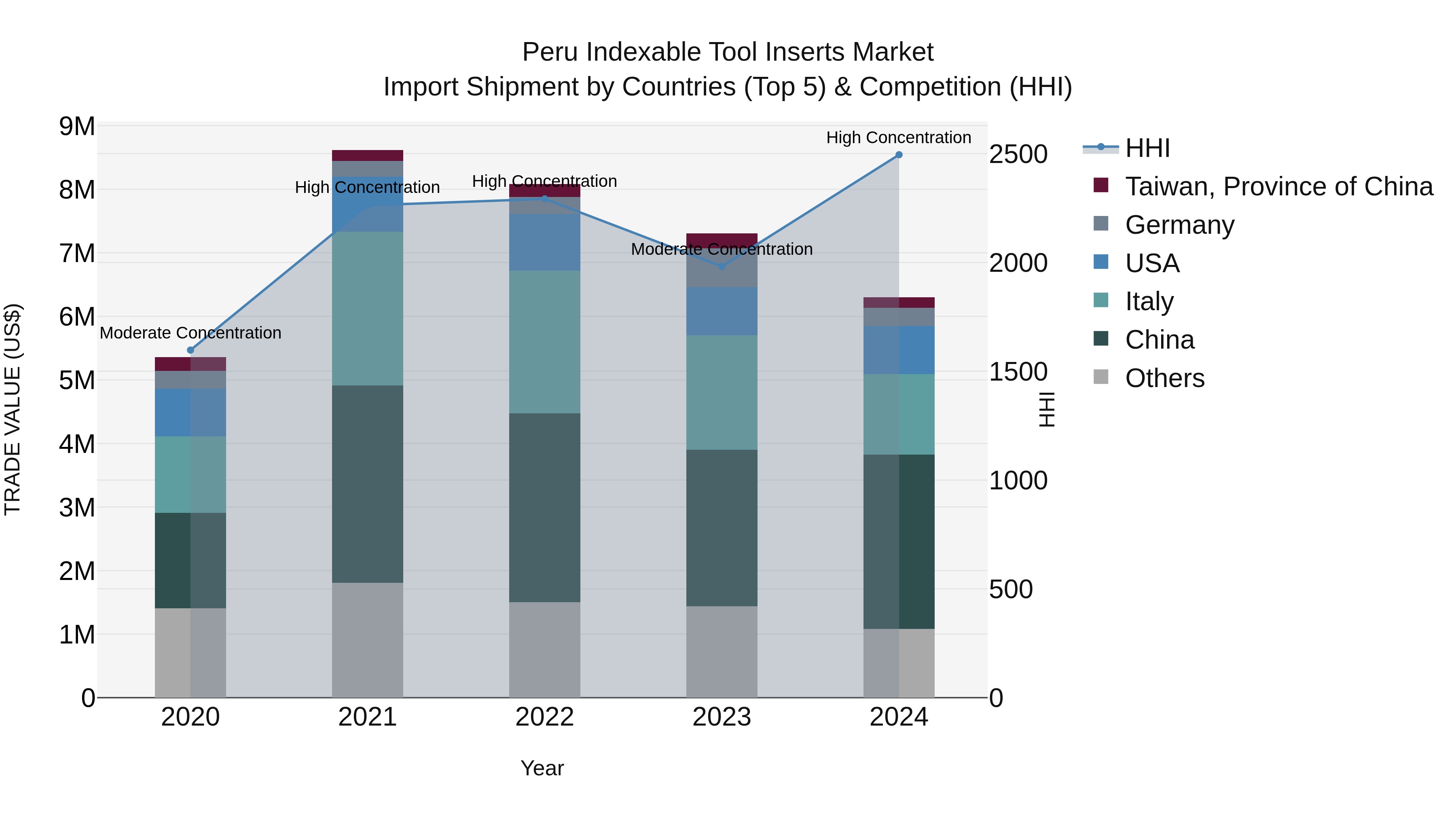Viewport: 1456px width, 819px height.
Task: Select the 2022 HHI data point
Action: 545,199
